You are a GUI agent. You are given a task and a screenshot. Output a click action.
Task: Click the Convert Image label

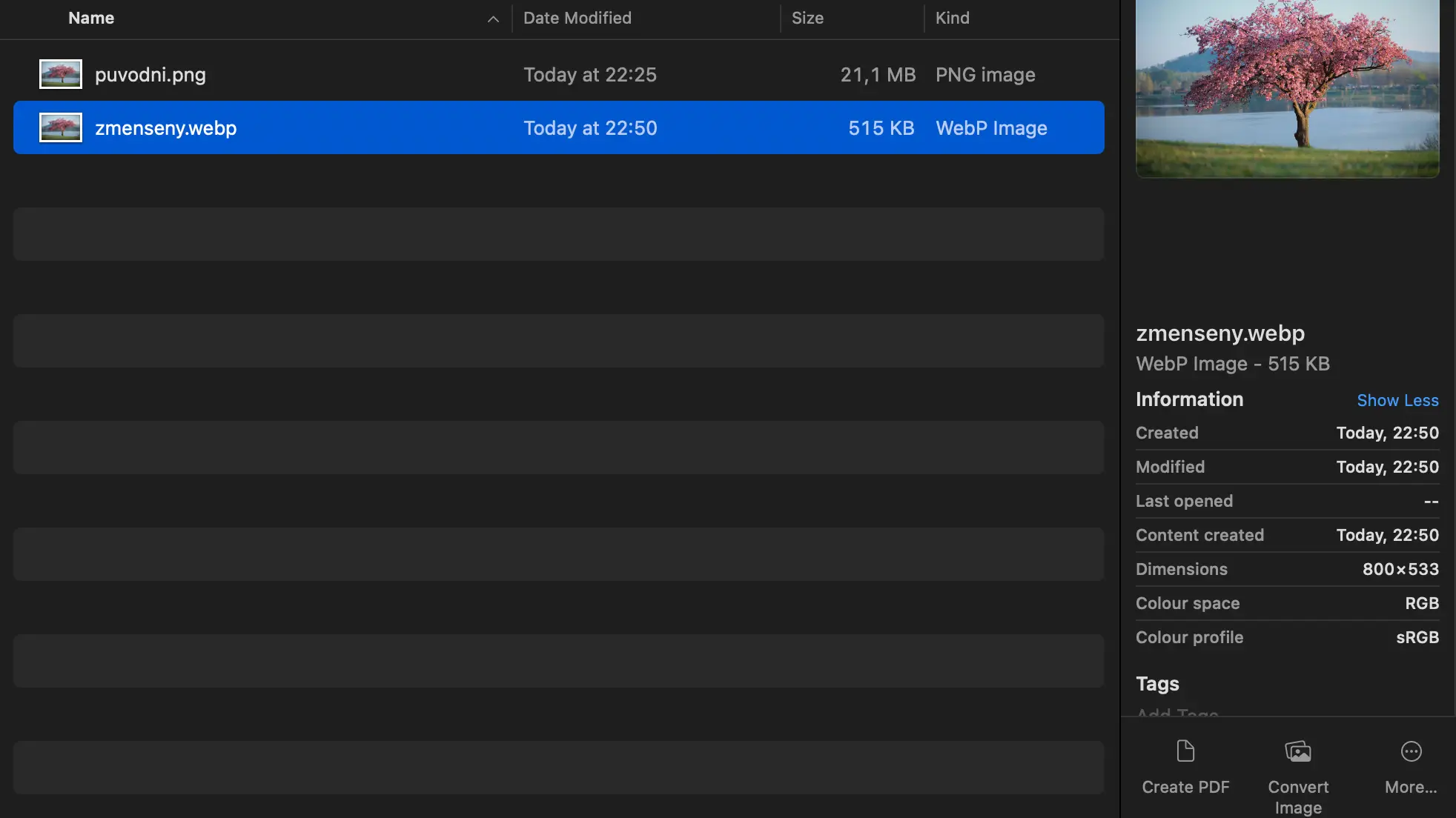(1298, 797)
